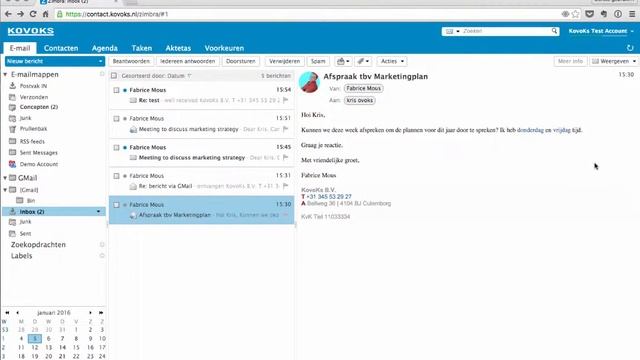Open KovoKs Test Account menu
Viewport: 640px width, 360px height.
click(x=601, y=31)
